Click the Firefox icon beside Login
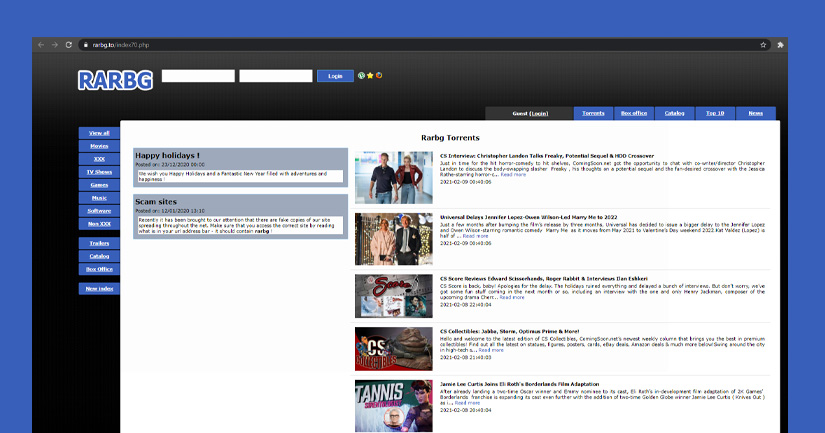825x433 pixels. [379, 76]
